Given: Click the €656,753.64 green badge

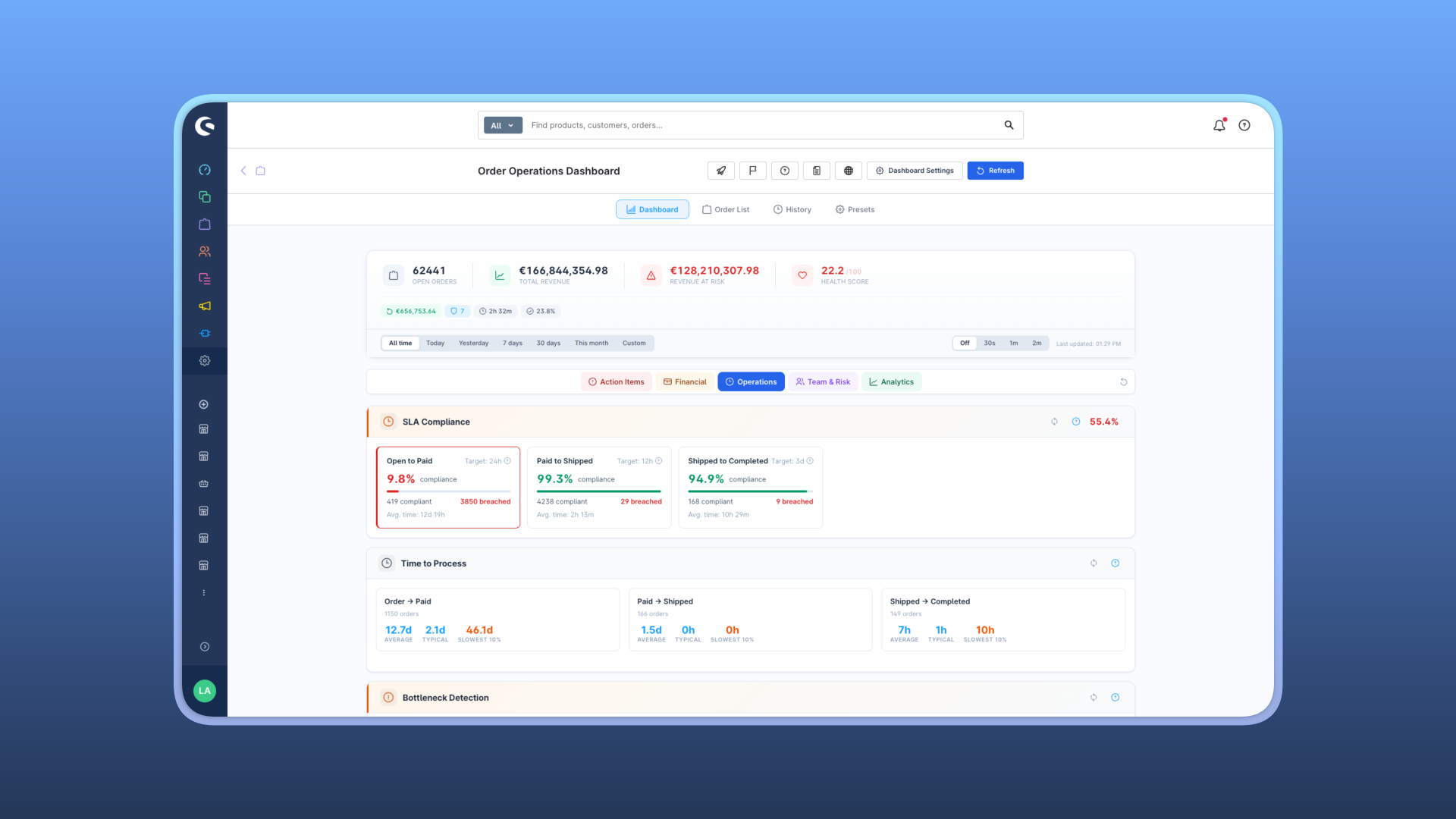Looking at the screenshot, I should click(411, 312).
